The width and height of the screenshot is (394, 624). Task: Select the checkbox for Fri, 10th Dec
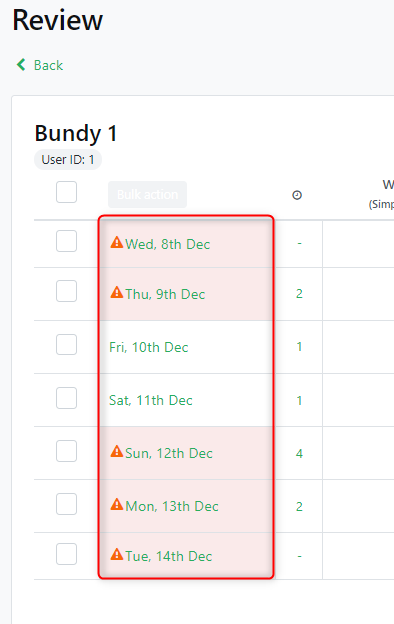[66, 344]
